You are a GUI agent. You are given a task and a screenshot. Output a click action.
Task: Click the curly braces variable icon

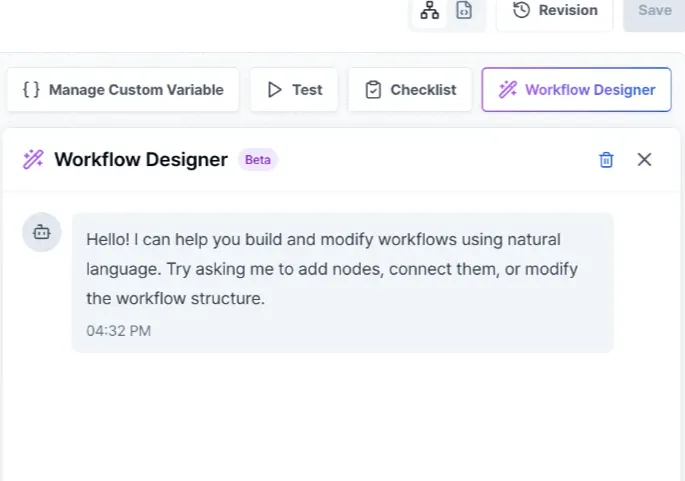pos(31,90)
